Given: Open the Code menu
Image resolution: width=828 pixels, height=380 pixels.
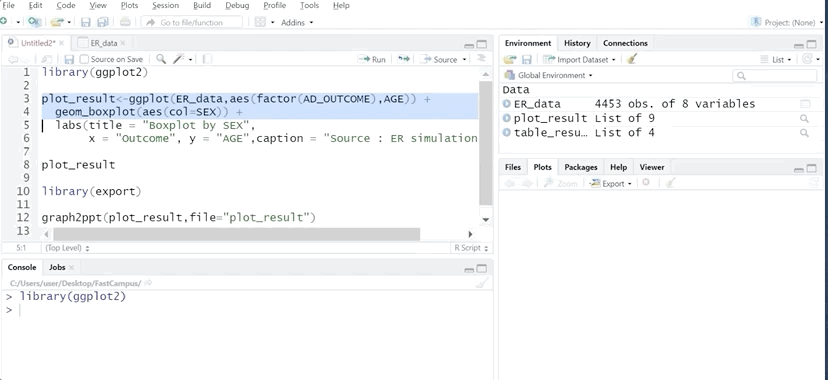Looking at the screenshot, I should (66, 5).
